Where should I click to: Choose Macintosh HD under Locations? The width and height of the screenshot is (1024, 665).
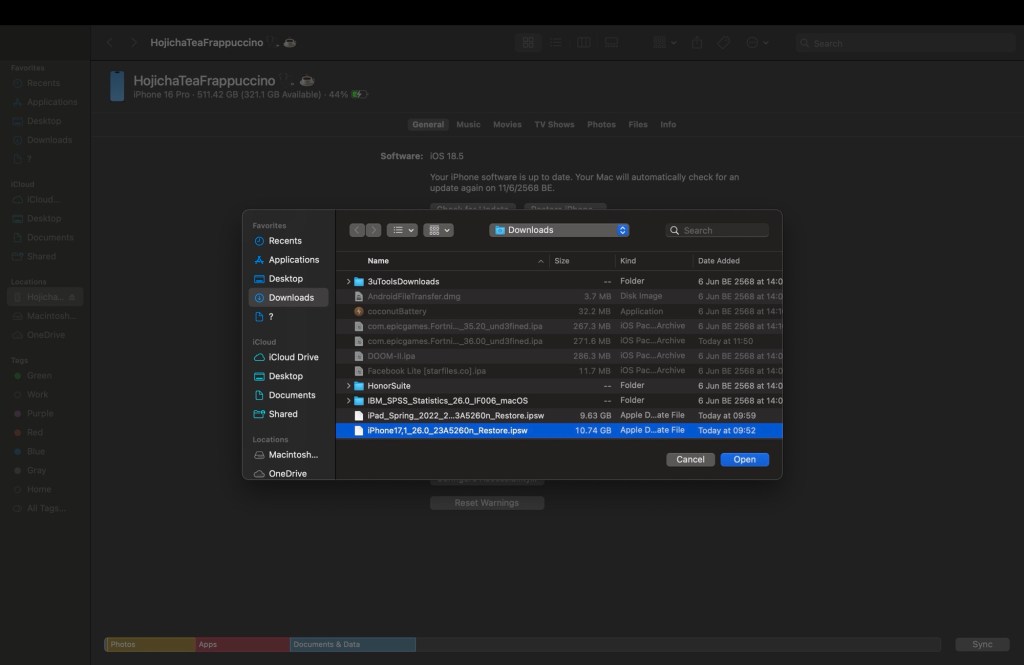(293, 455)
